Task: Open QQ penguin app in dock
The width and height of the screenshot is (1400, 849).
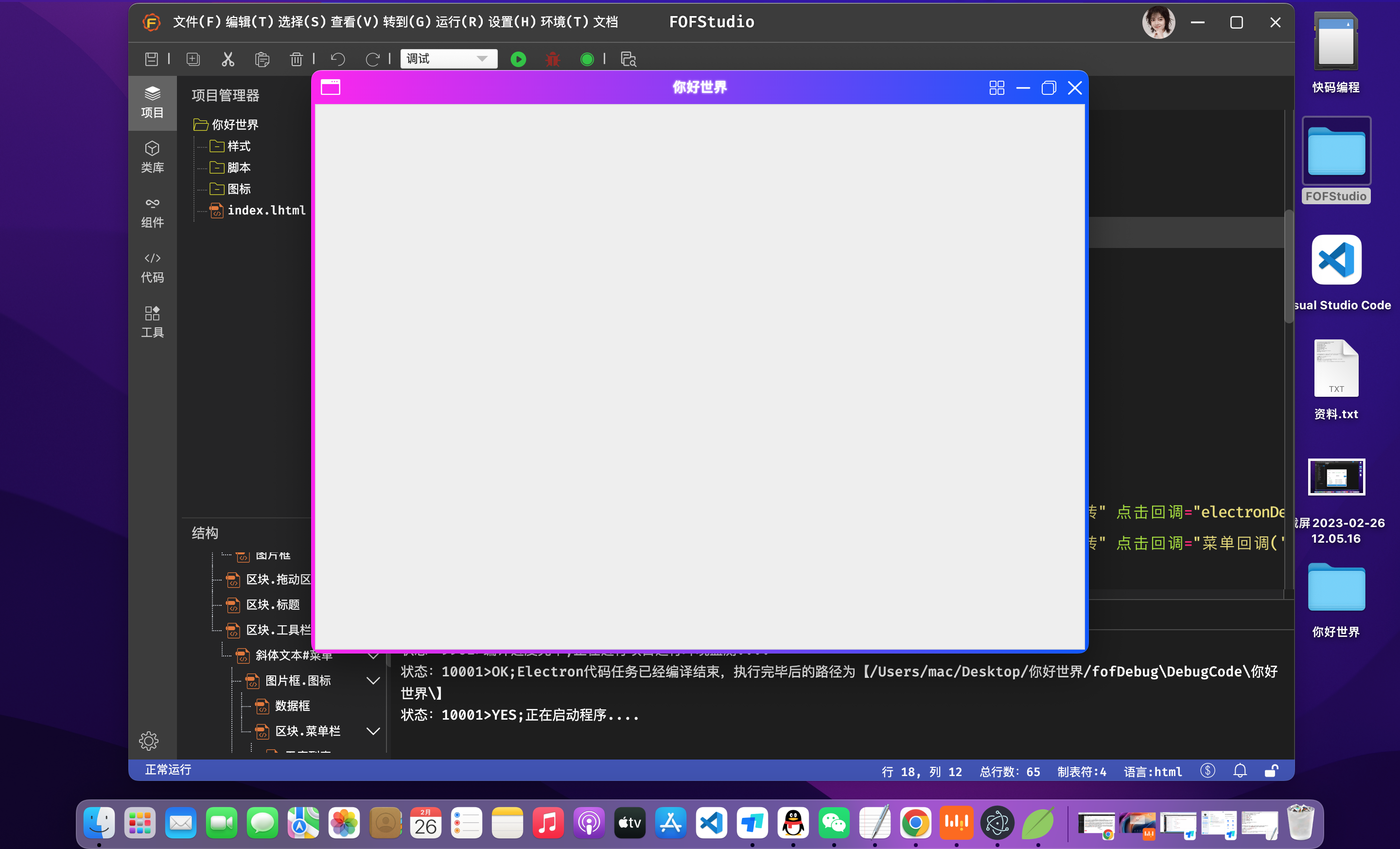Action: 793,822
